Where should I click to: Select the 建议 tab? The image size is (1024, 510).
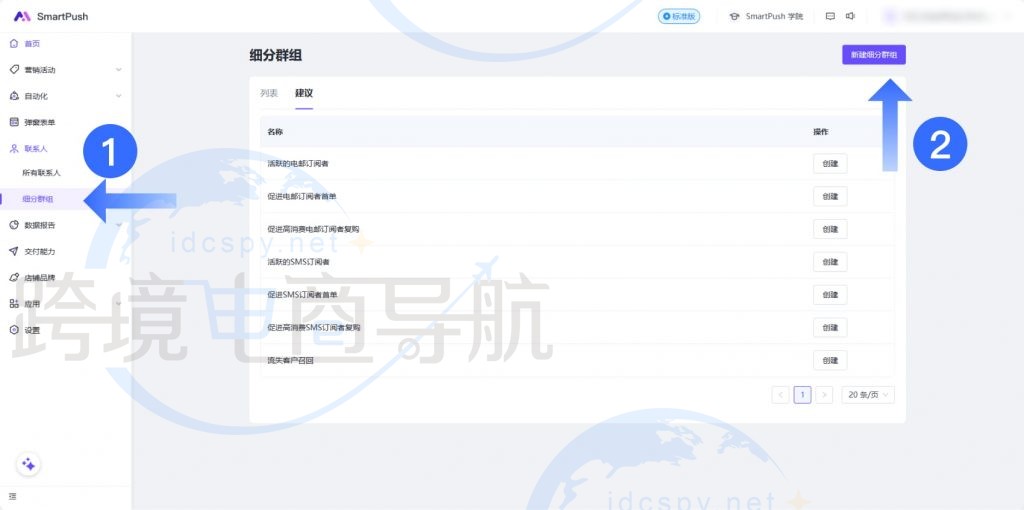(303, 93)
